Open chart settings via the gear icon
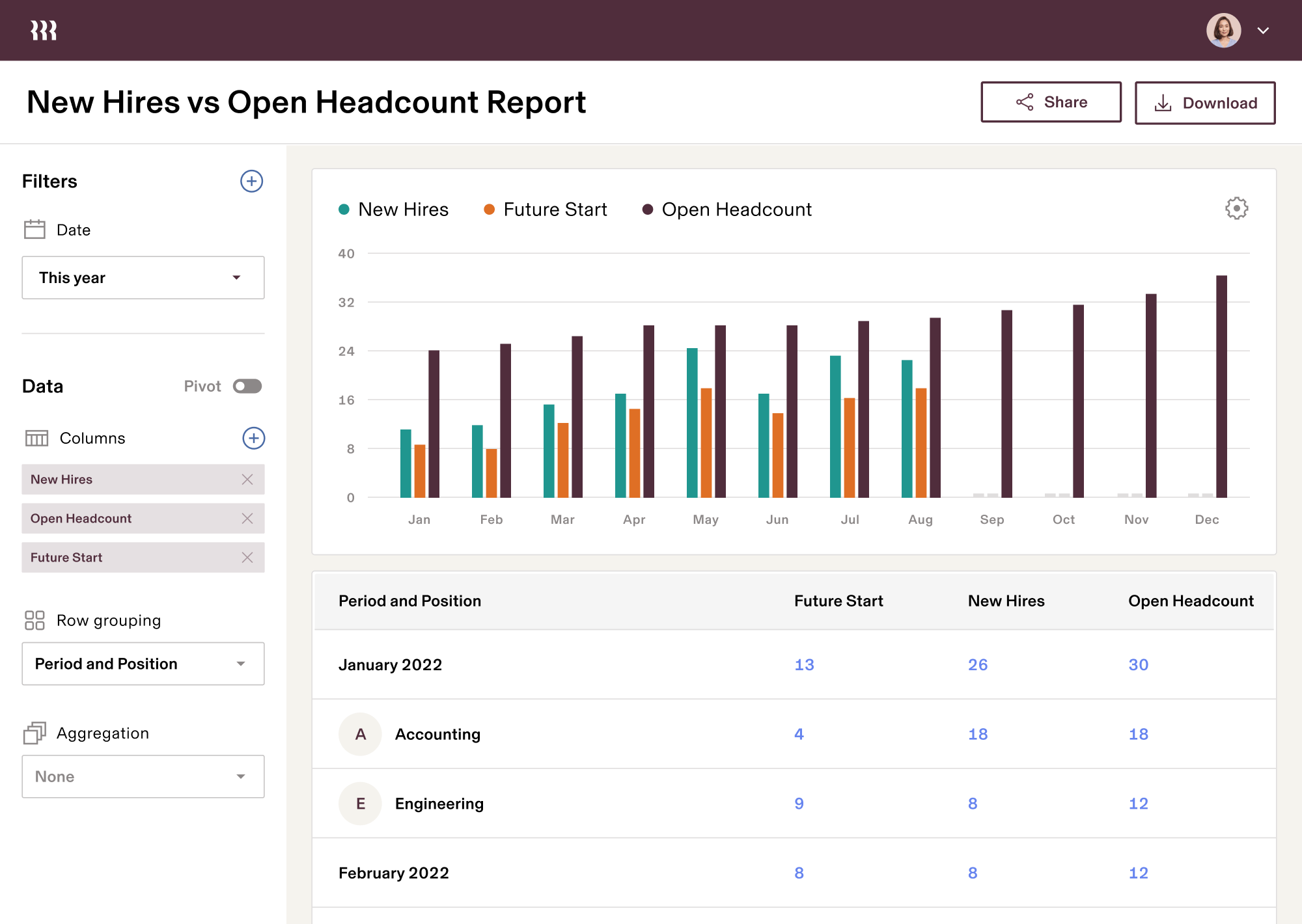 pyautogui.click(x=1236, y=209)
